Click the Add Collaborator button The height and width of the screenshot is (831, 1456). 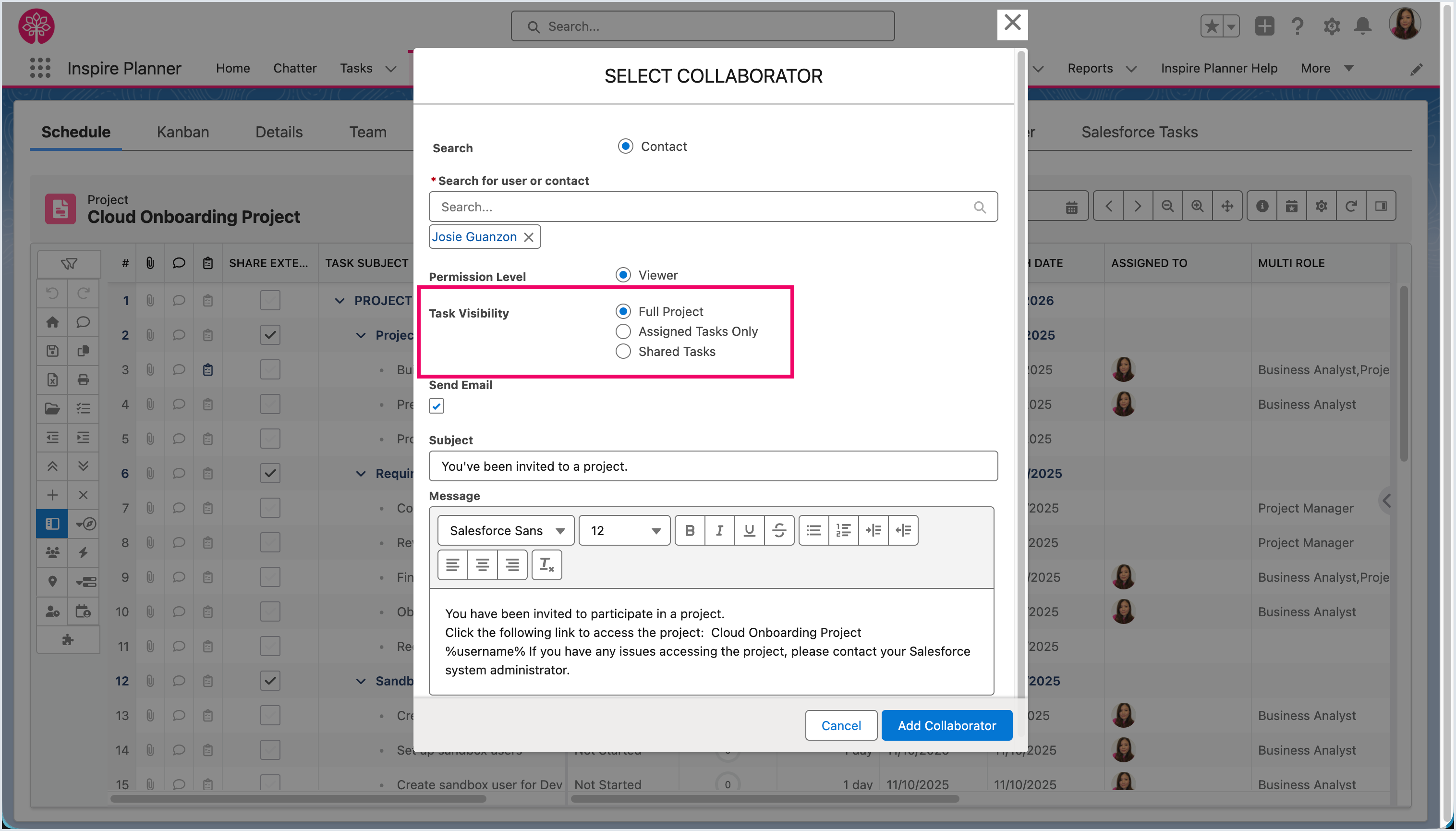(x=946, y=725)
